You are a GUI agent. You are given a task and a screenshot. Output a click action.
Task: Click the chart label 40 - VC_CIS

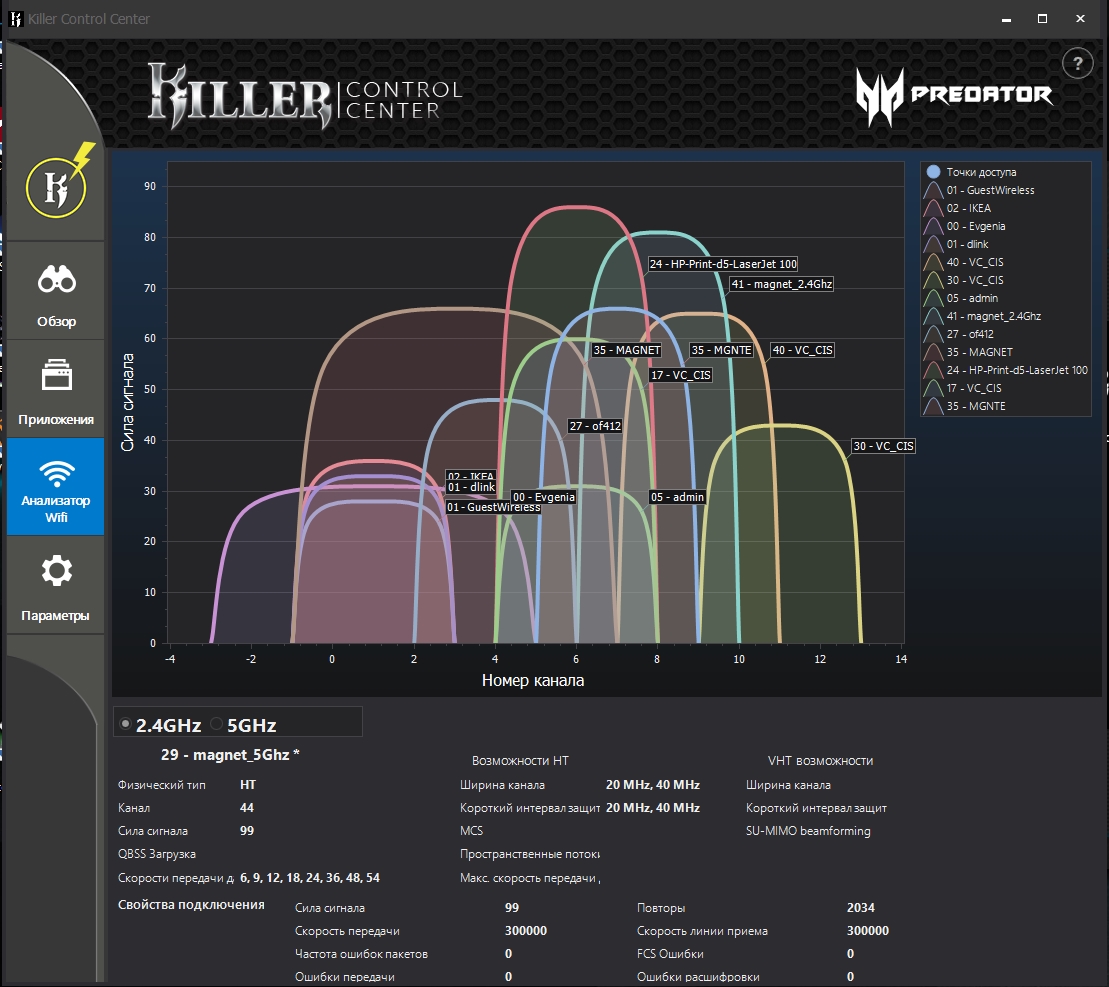pyautogui.click(x=802, y=350)
